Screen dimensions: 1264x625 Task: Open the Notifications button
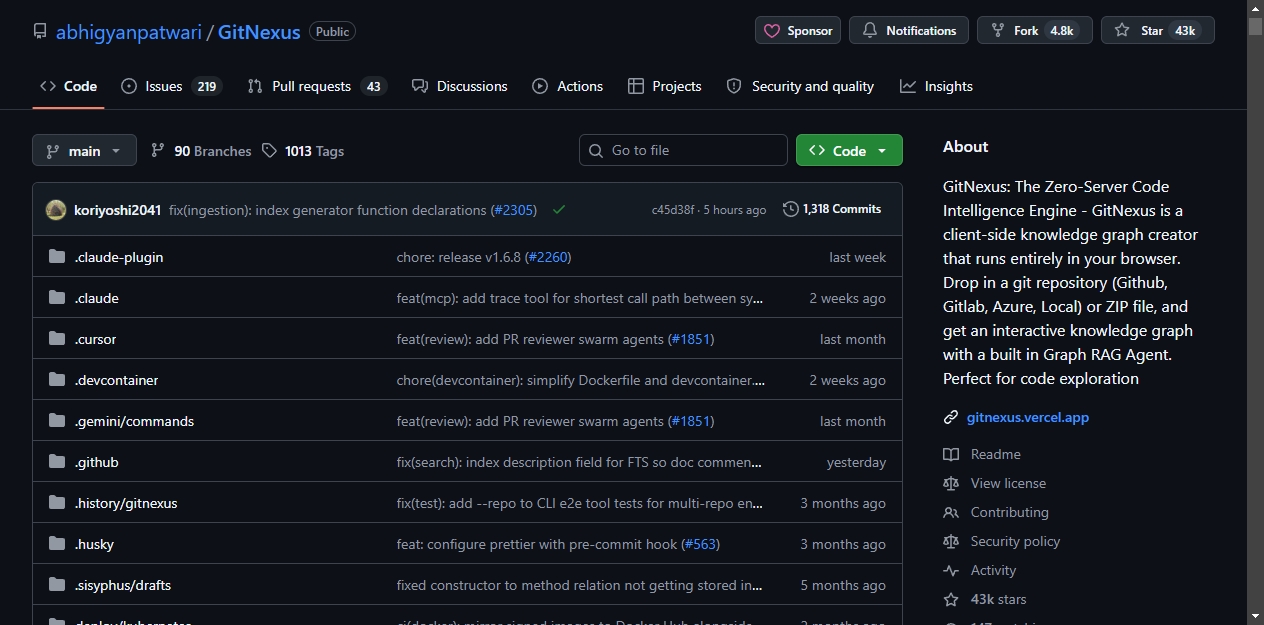pos(909,31)
